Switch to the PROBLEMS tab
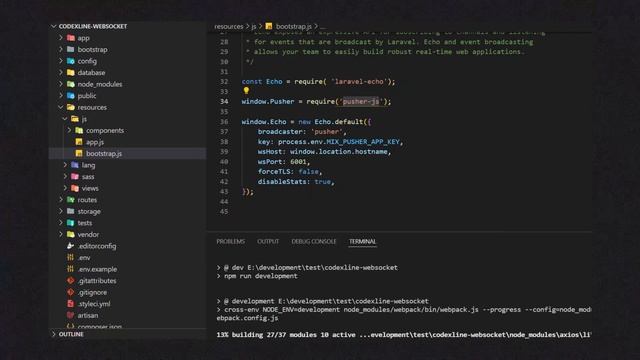This screenshot has height=360, width=640. point(231,241)
